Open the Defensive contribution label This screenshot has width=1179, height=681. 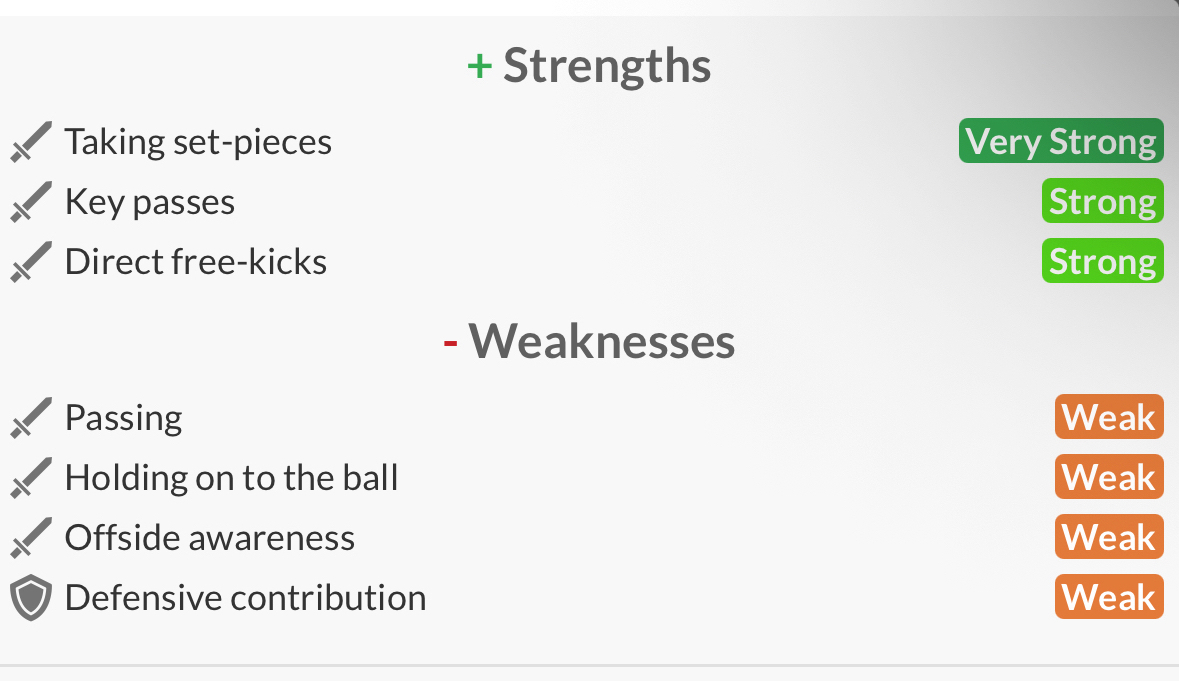coord(246,598)
